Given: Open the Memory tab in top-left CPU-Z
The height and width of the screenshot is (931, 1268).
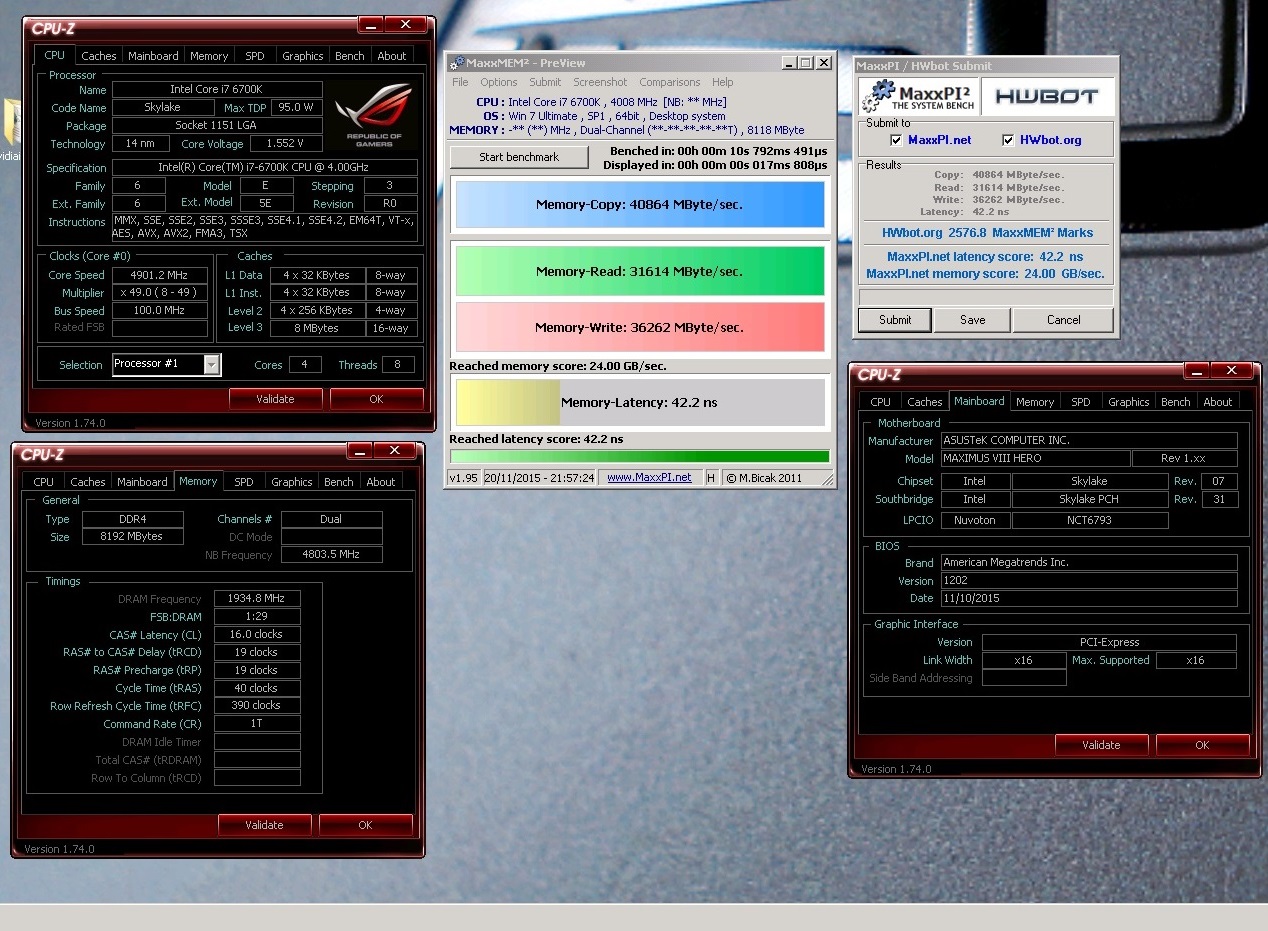Looking at the screenshot, I should (209, 56).
